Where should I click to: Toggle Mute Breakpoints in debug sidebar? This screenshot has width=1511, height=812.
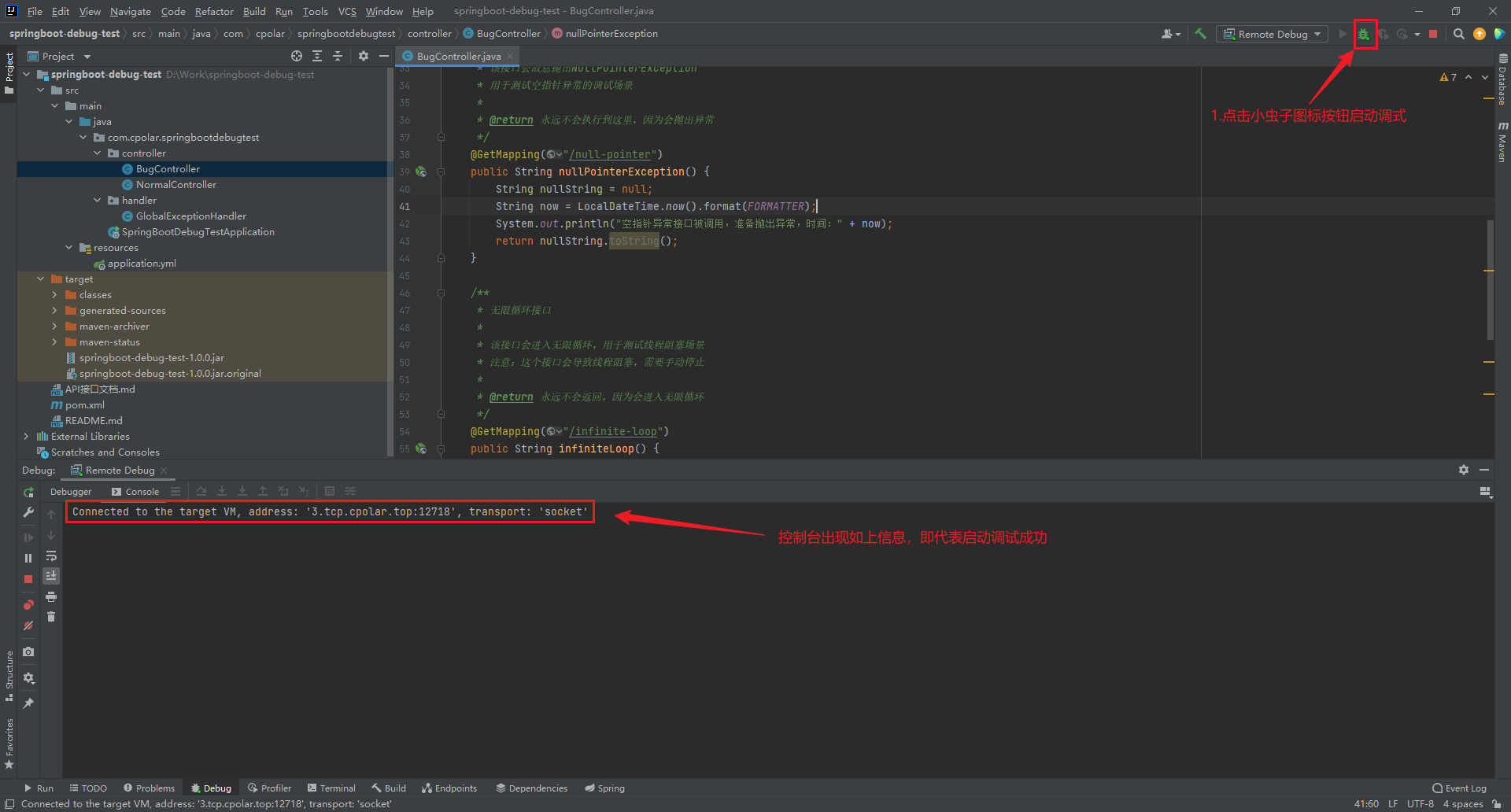click(x=28, y=626)
